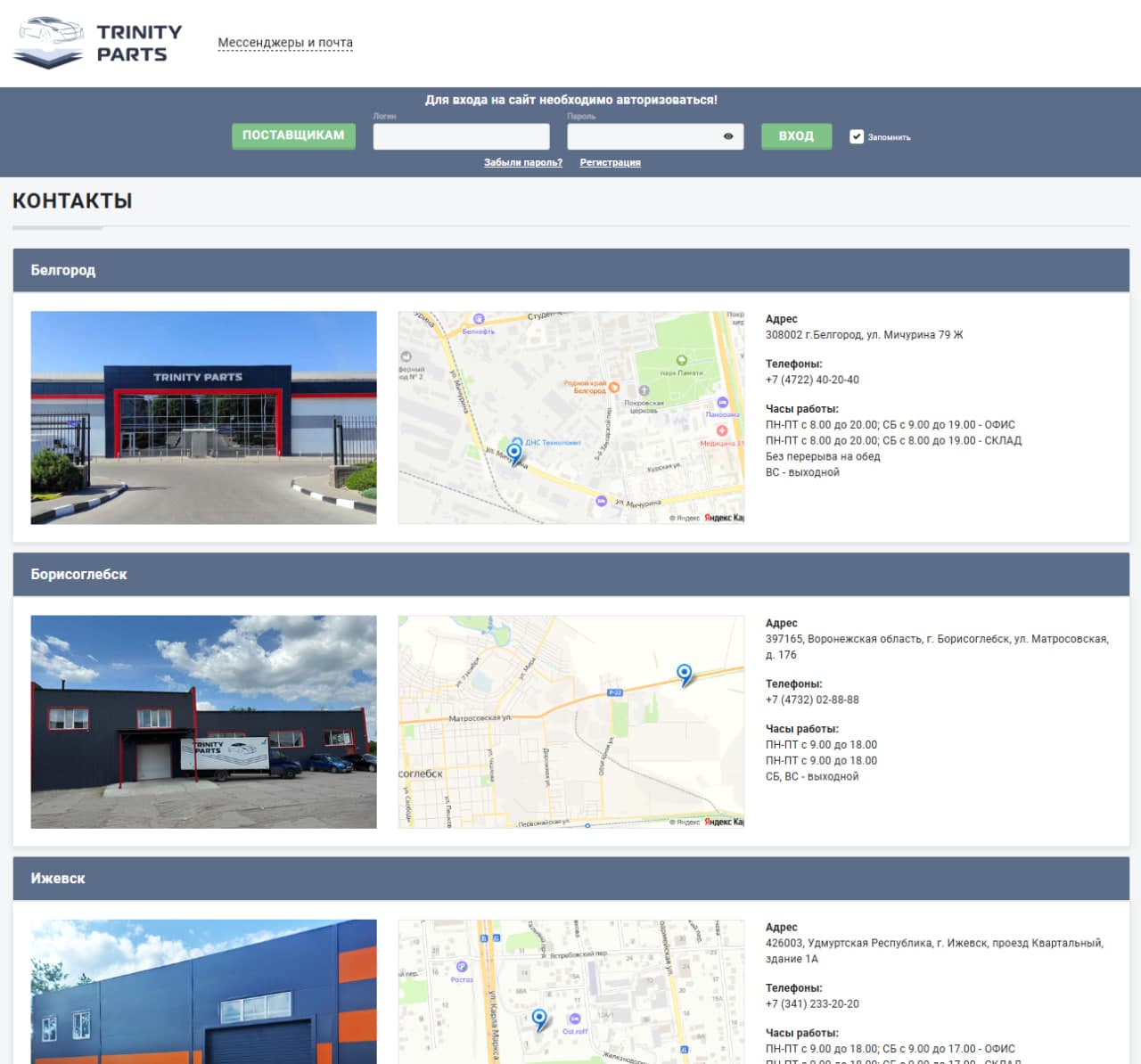
Task: Open the Borisoglebsk warehouse photo
Action: (x=203, y=722)
